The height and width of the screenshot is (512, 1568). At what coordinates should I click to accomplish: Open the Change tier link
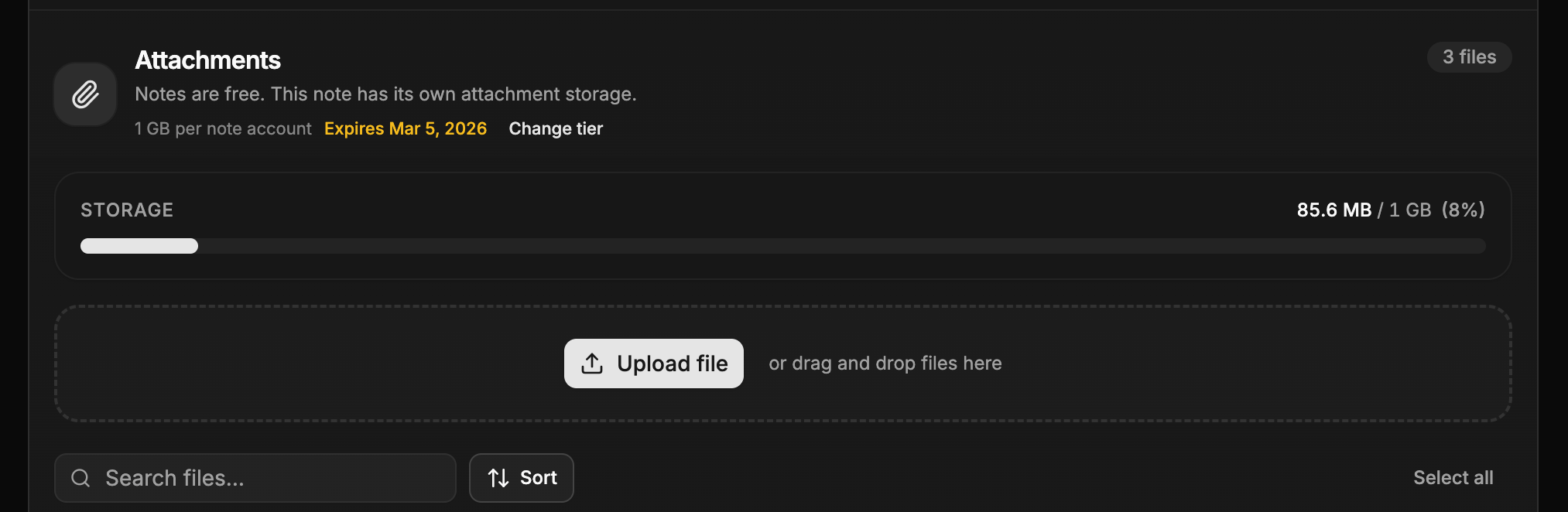click(556, 128)
